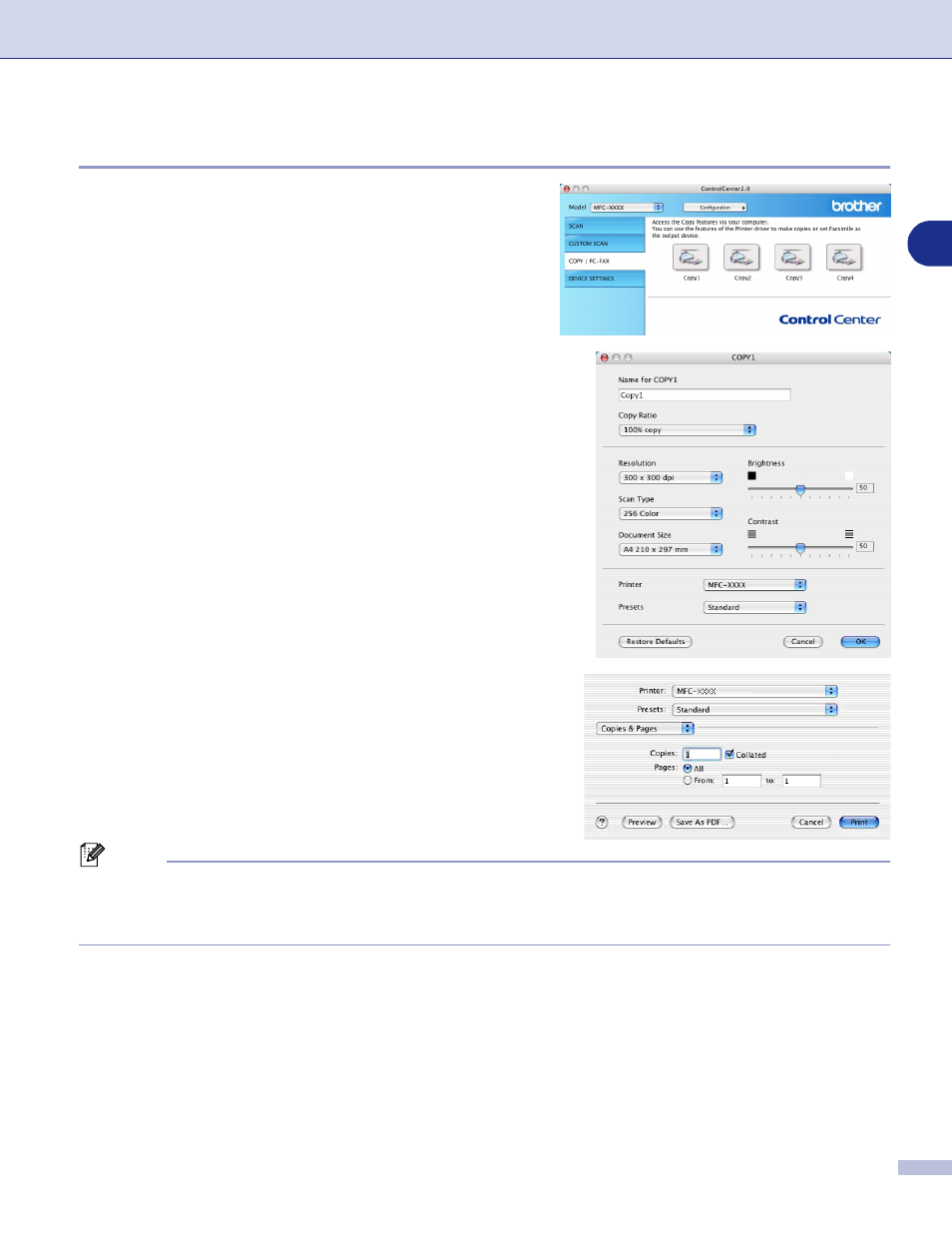Click OK in the COPY1 dialog

[860, 642]
